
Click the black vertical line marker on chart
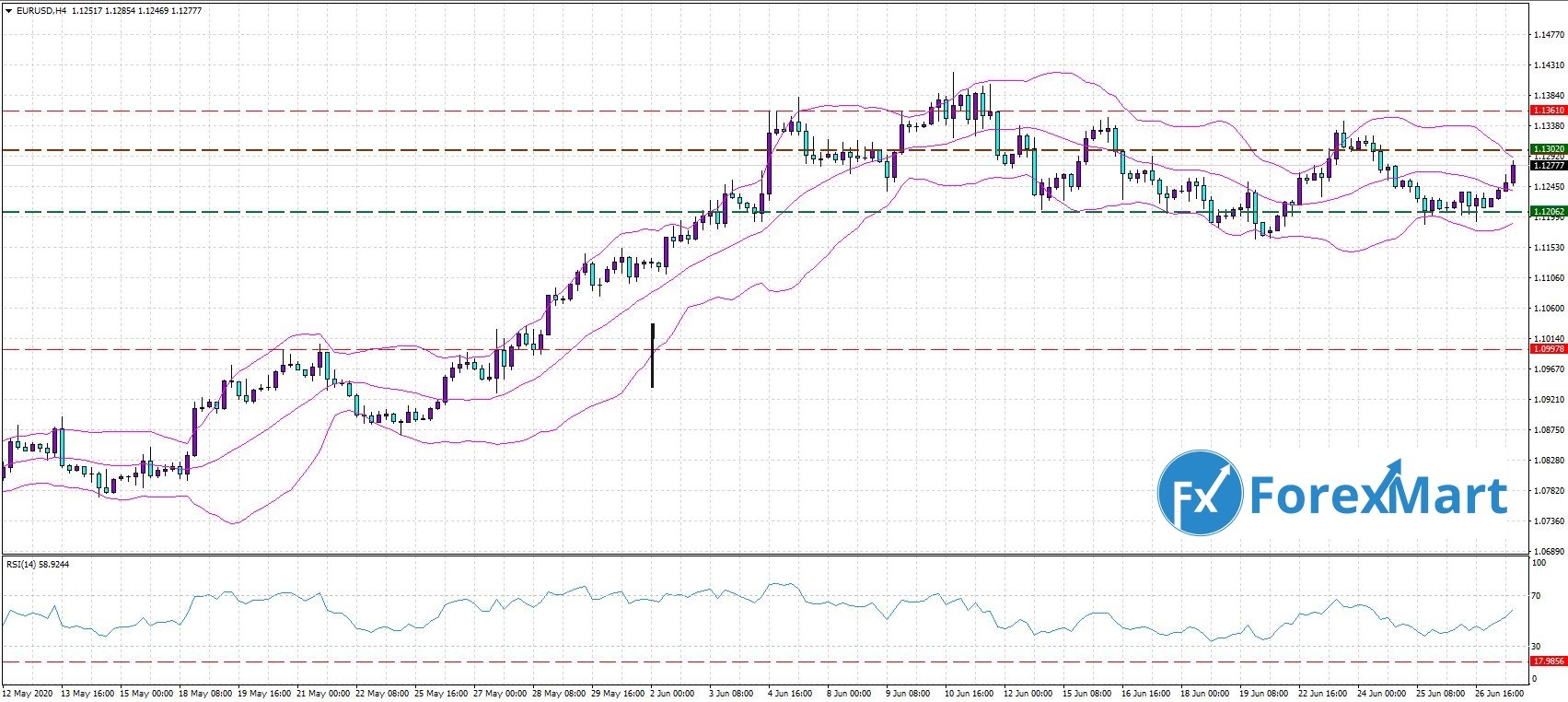(x=652, y=355)
